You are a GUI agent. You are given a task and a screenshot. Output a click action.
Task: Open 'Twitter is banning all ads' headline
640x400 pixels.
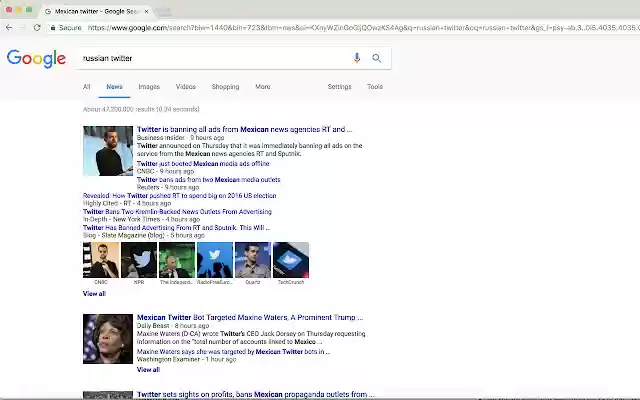click(x=244, y=129)
